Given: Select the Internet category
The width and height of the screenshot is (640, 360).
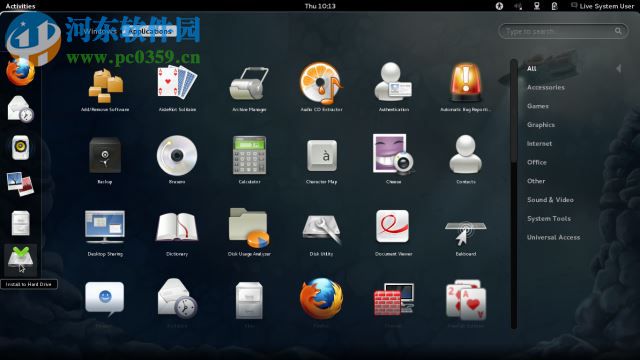Looking at the screenshot, I should coord(539,144).
